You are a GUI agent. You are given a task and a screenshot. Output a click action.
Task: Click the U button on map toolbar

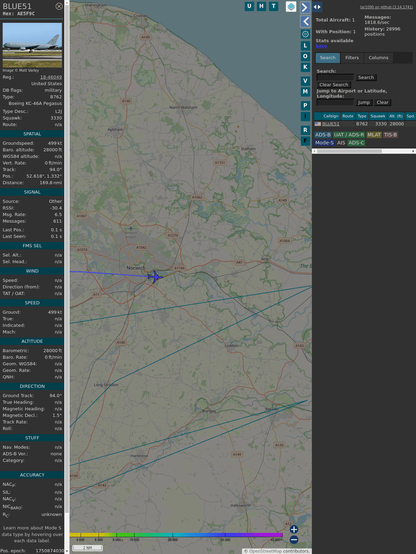tap(249, 6)
